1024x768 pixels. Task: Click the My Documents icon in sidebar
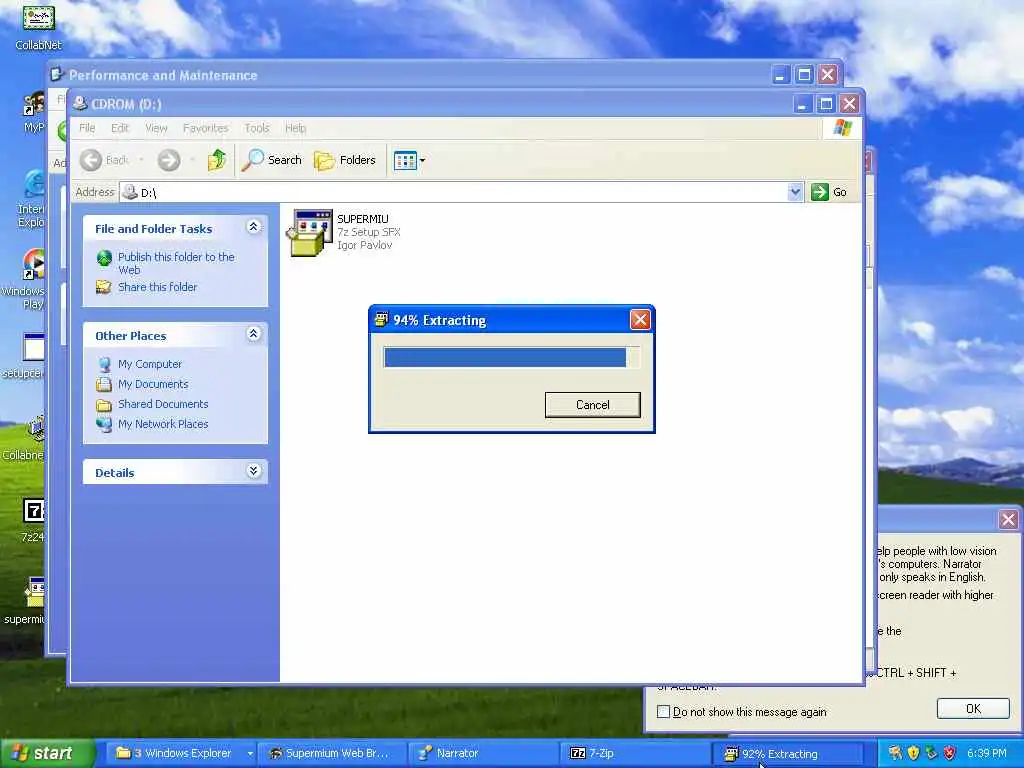click(x=104, y=384)
